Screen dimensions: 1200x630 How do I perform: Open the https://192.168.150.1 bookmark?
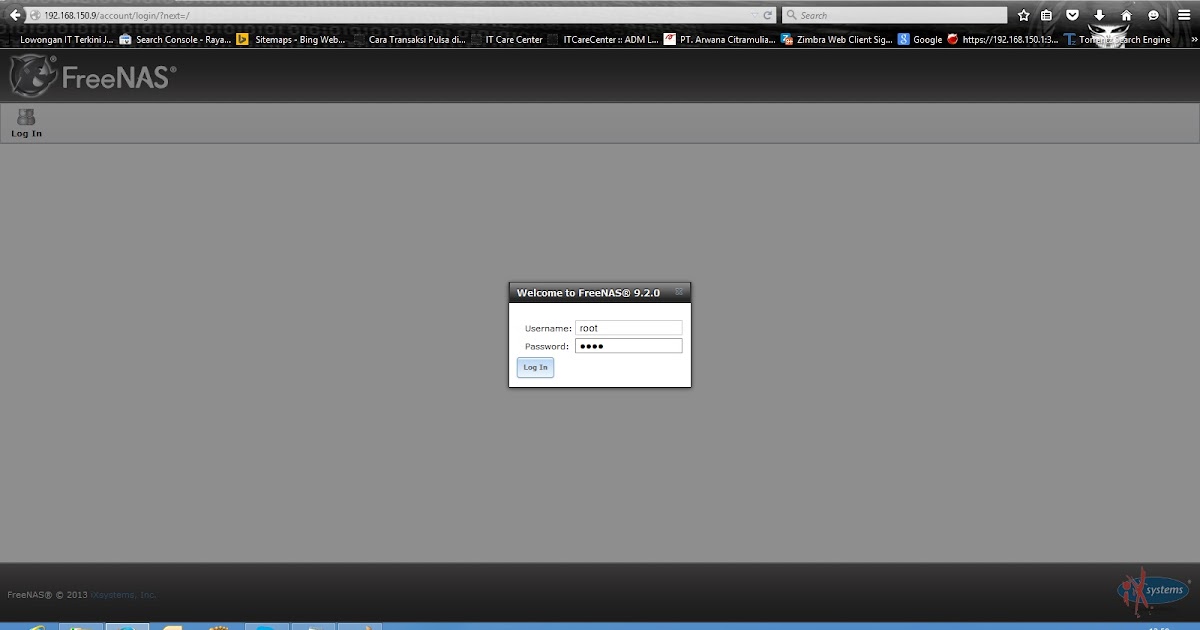(x=1003, y=40)
